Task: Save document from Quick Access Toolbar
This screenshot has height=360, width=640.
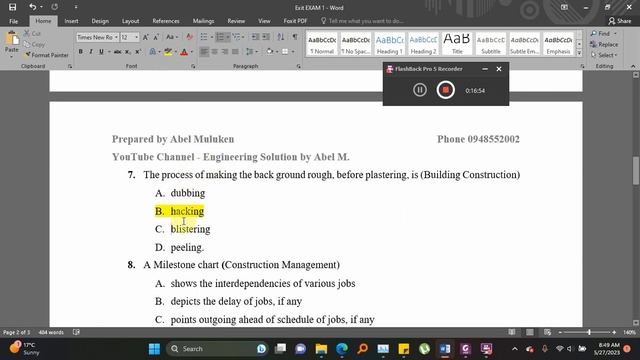Action: pyautogui.click(x=12, y=7)
